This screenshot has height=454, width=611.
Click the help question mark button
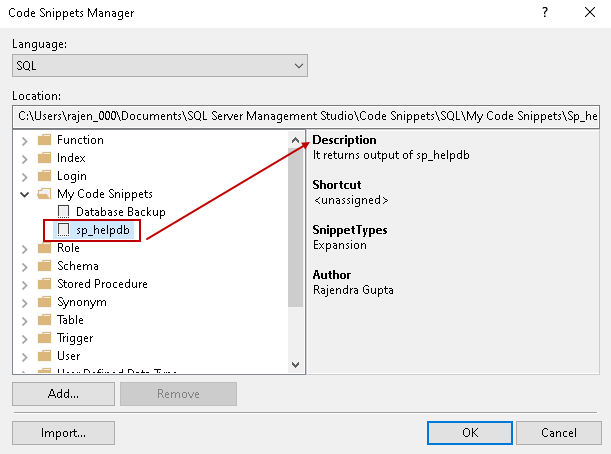point(545,13)
